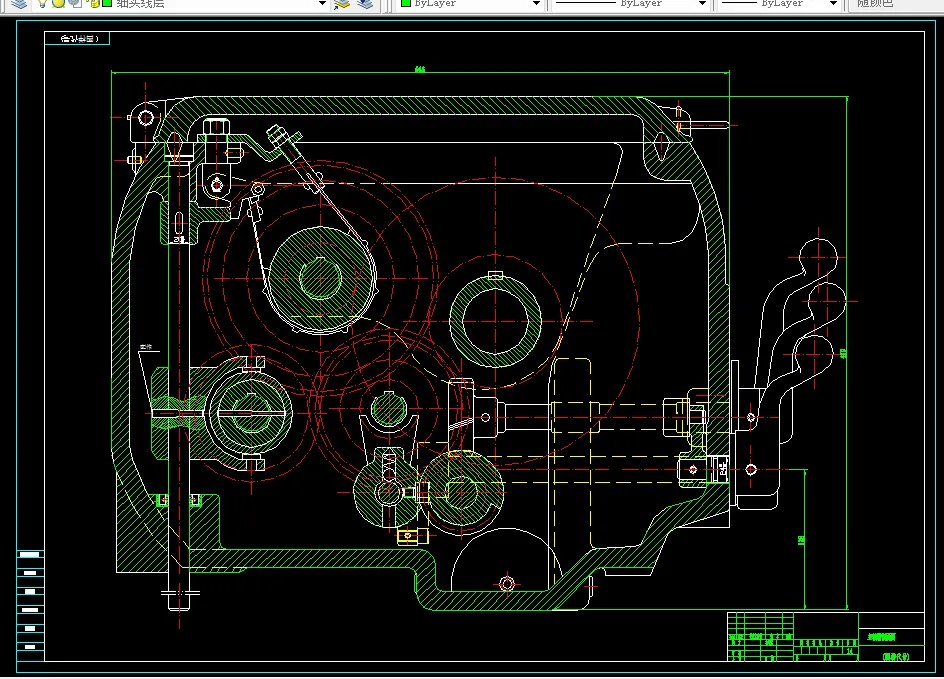This screenshot has width=944, height=679.
Task: Select the title block table in drawing
Action: point(824,637)
